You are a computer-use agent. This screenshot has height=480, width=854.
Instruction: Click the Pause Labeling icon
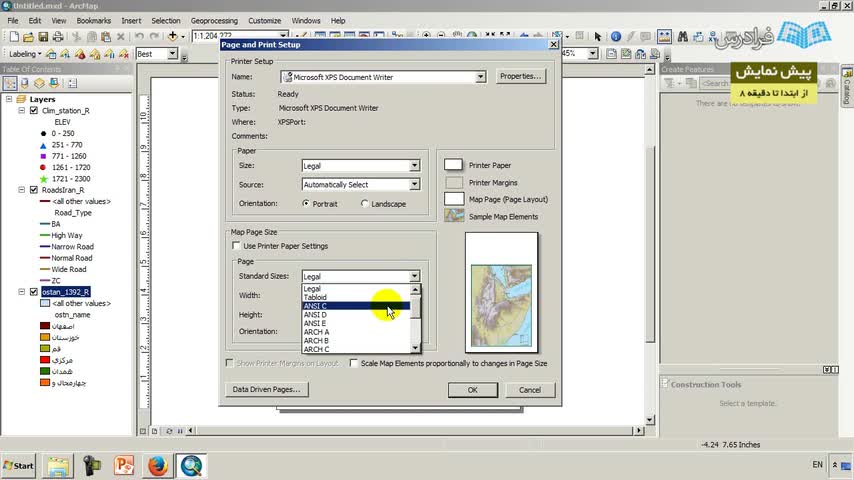[109, 54]
